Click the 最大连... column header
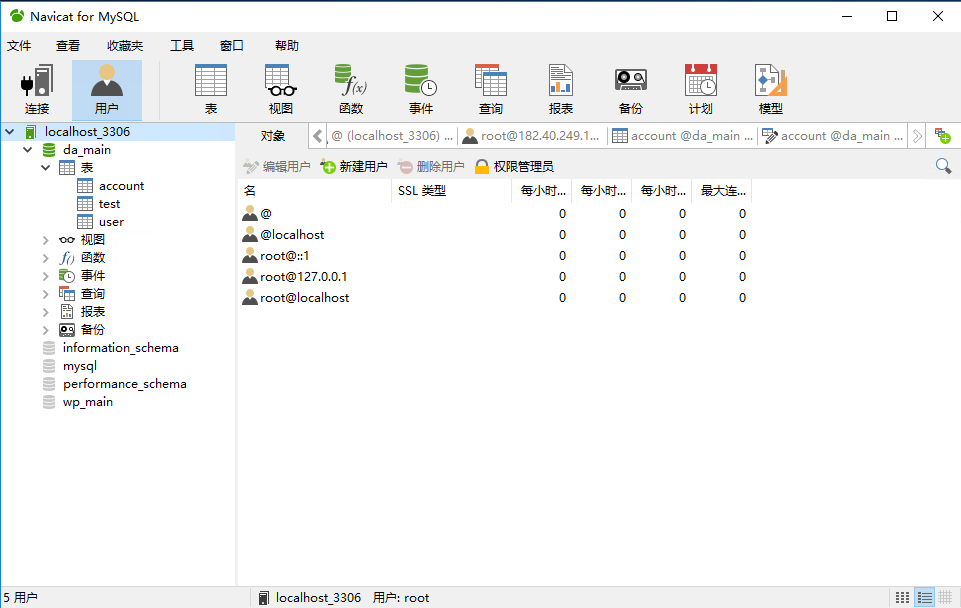 (723, 191)
